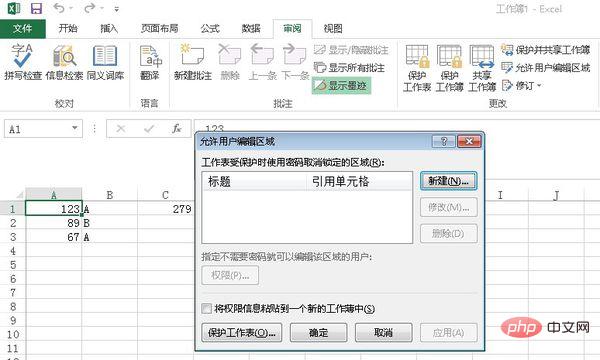Click the redo arrow in quick access toolbar
600x360 pixels.
click(x=89, y=8)
